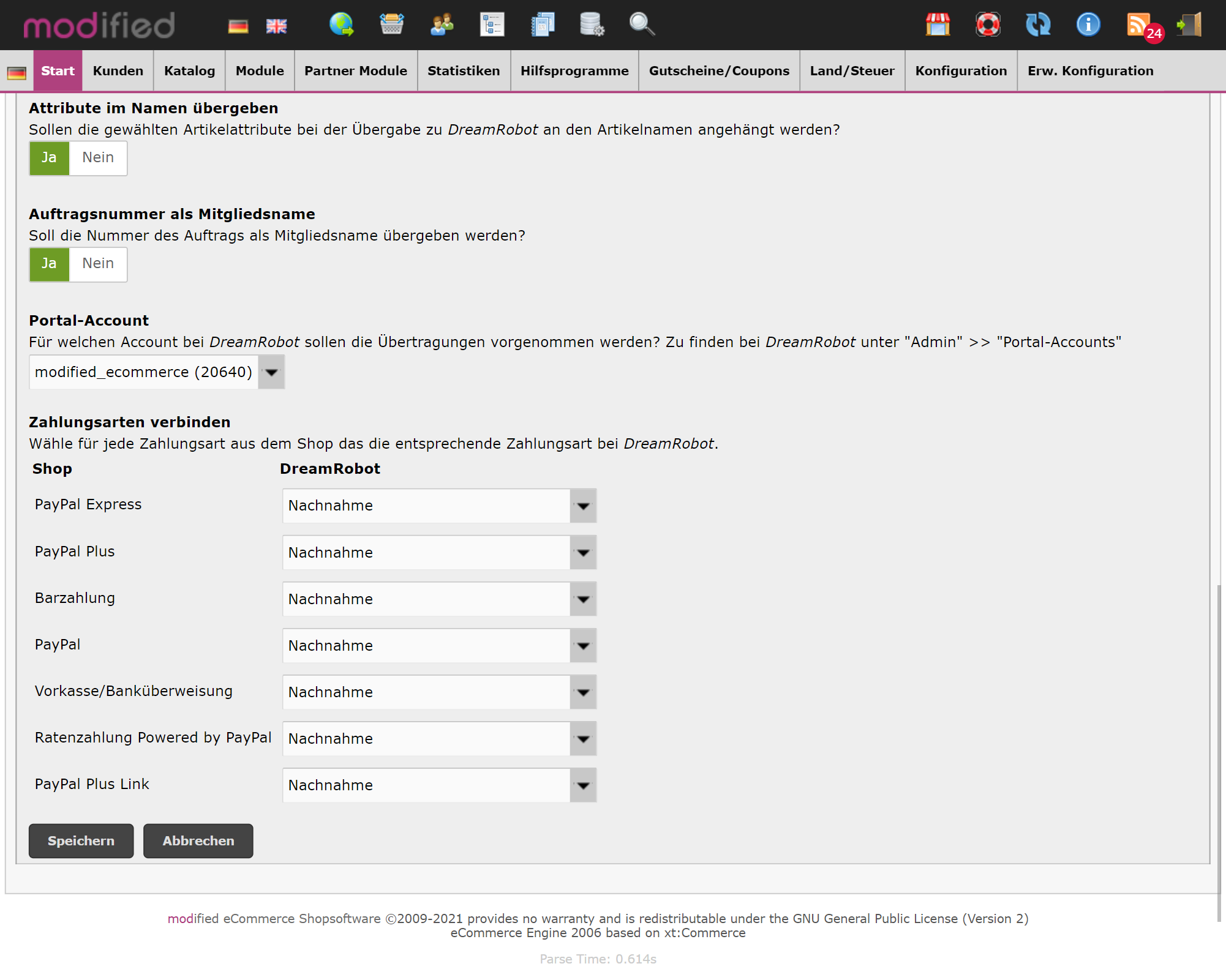
Task: Click the lifebuoy help icon
Action: click(x=988, y=24)
